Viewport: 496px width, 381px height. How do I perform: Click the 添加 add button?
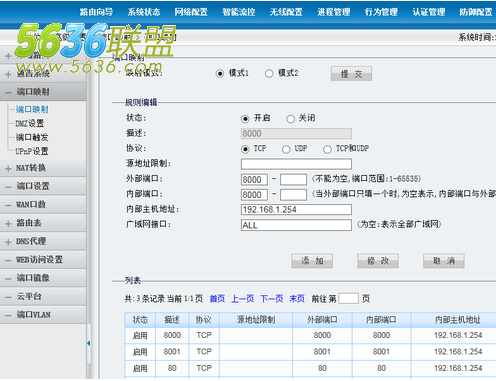(312, 261)
